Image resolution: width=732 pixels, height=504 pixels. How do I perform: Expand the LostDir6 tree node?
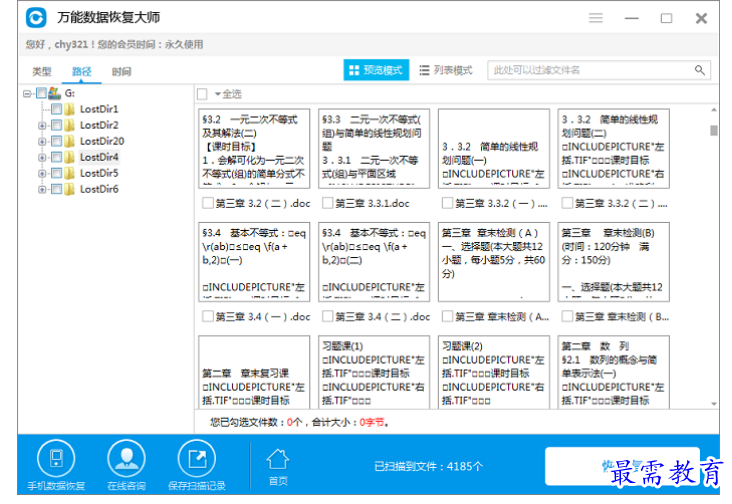click(42, 189)
